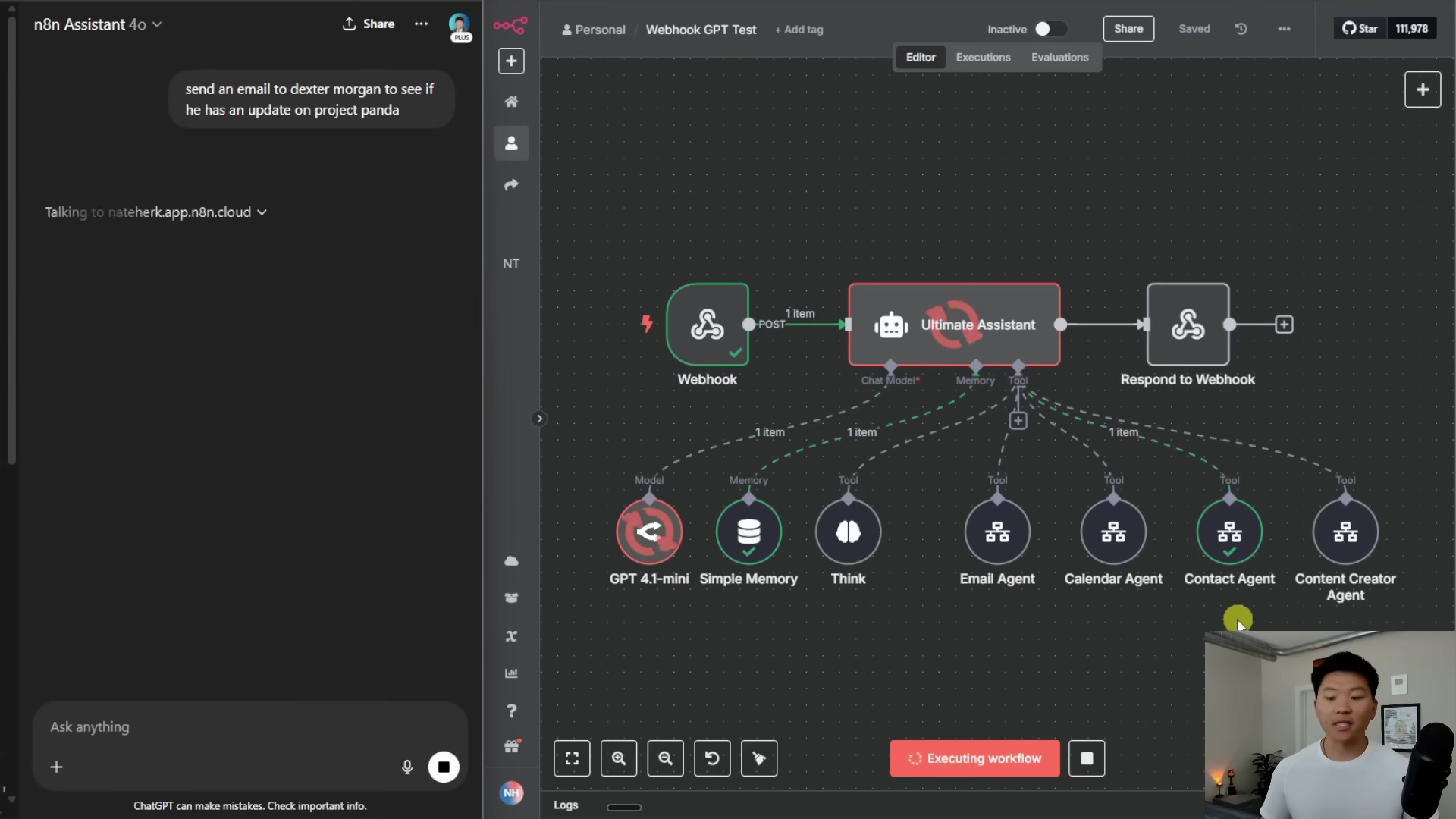
Task: Expand the collapsed n8n sidebar chevron
Action: click(539, 419)
